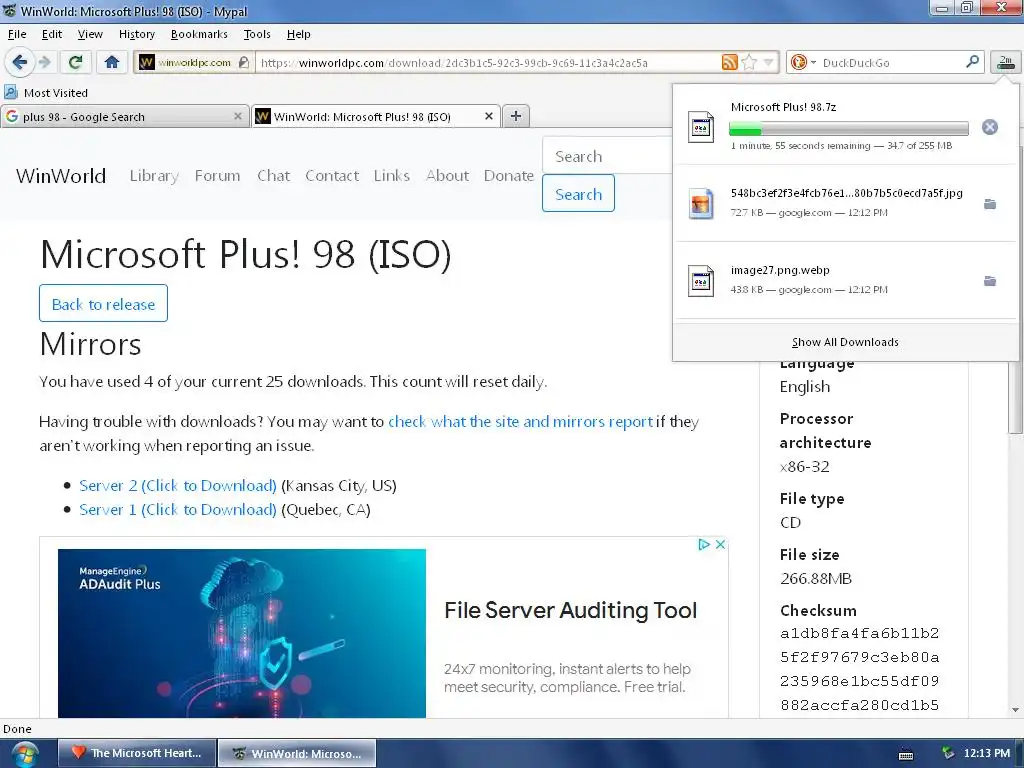The image size is (1024, 768).
Task: Switch to The Microsoft Heart... taskbar window
Action: click(137, 753)
